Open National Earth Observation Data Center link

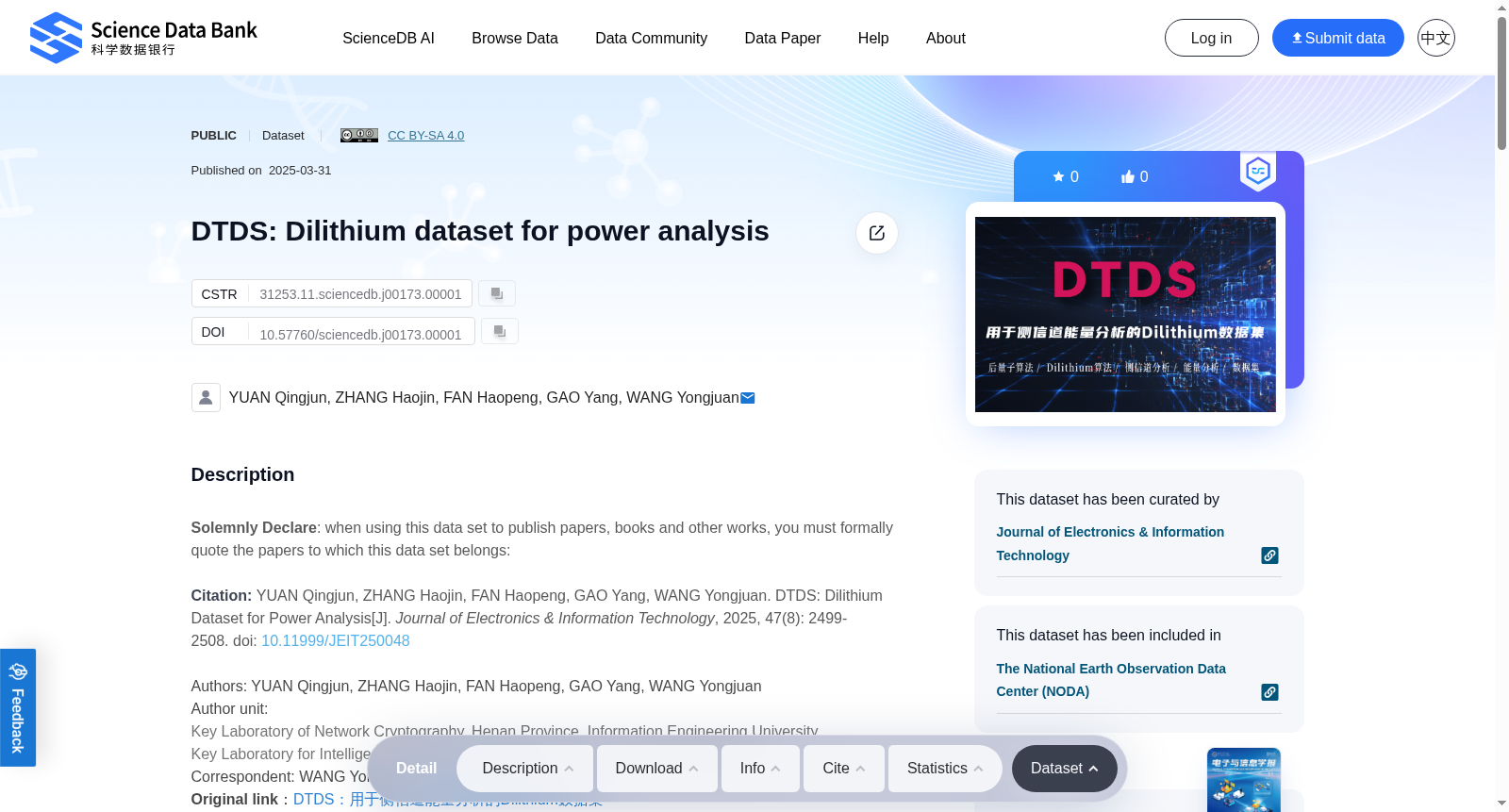click(1111, 680)
